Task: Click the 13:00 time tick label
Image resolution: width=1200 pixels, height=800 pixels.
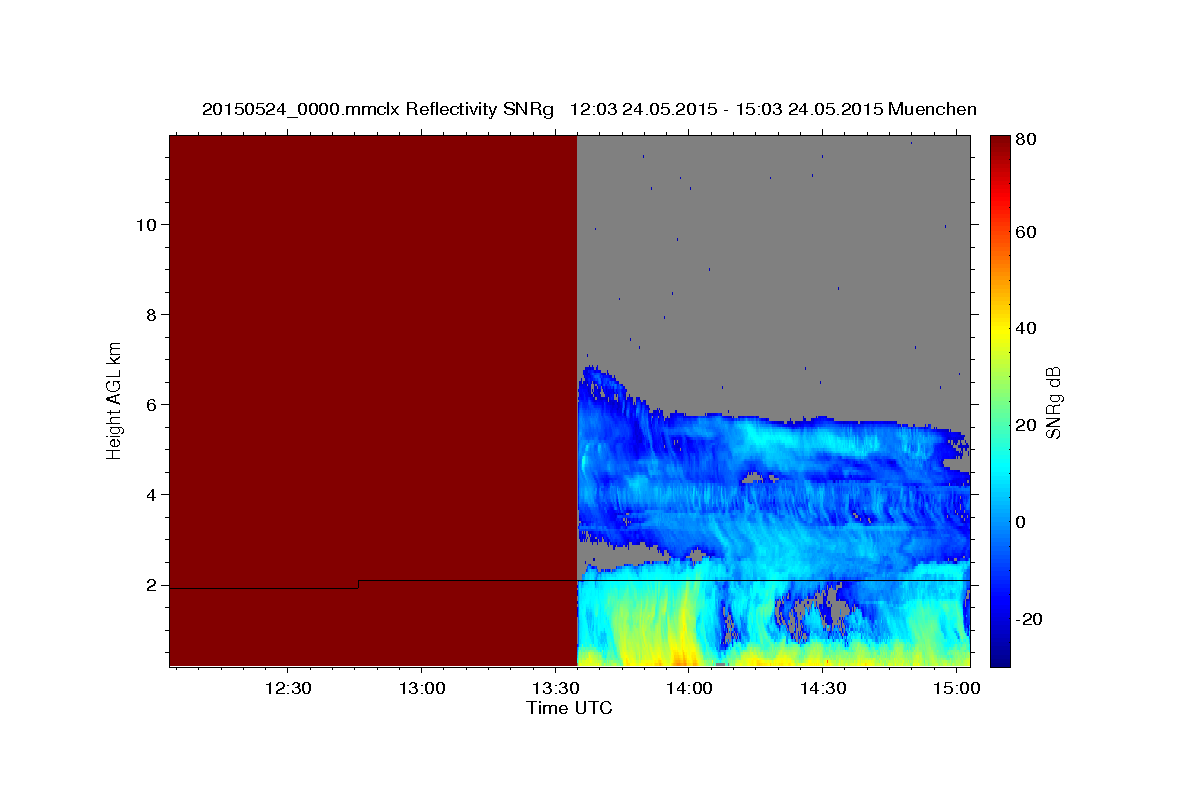Action: [421, 688]
